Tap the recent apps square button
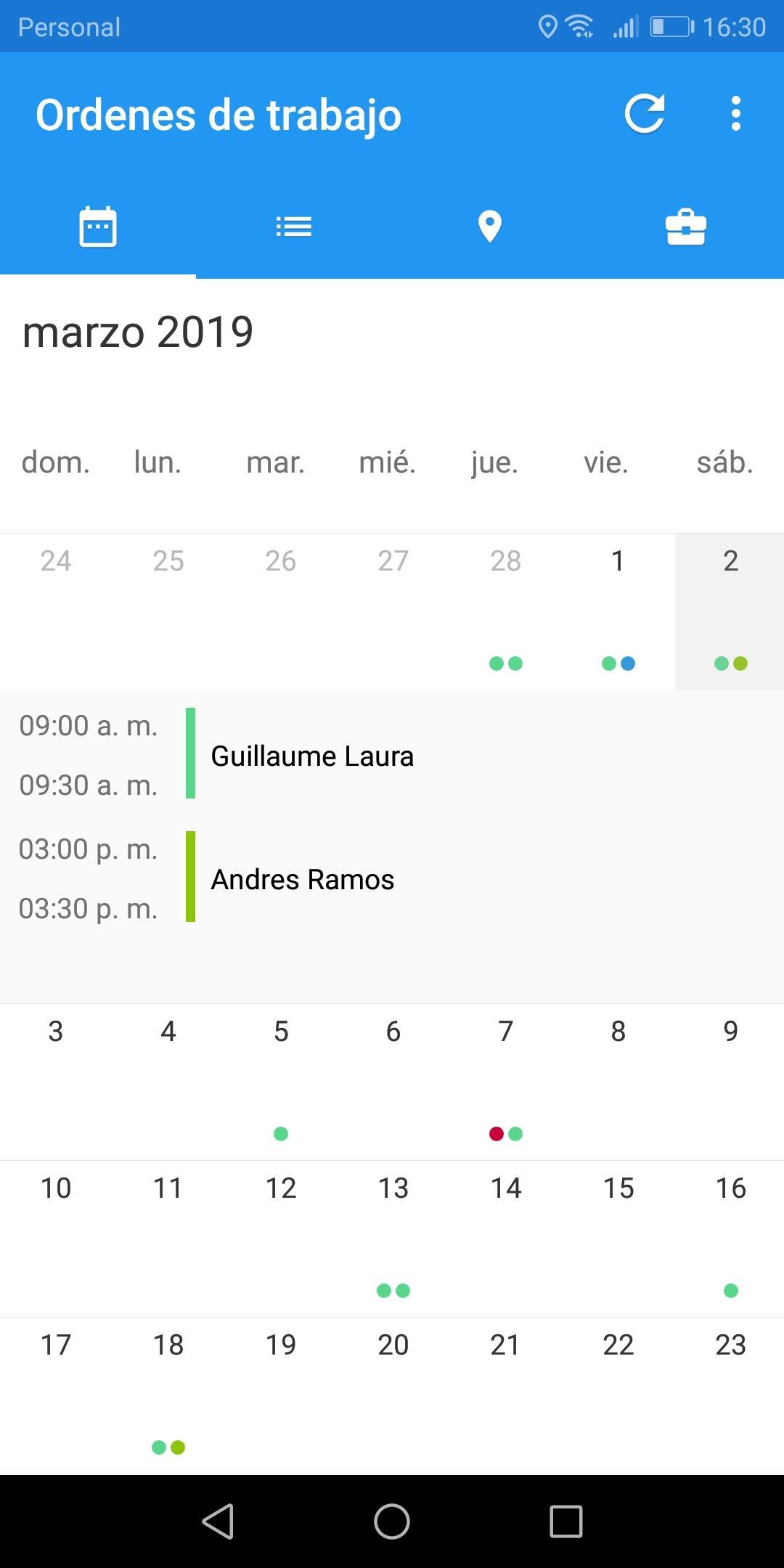Viewport: 784px width, 1568px height. pyautogui.click(x=566, y=1521)
